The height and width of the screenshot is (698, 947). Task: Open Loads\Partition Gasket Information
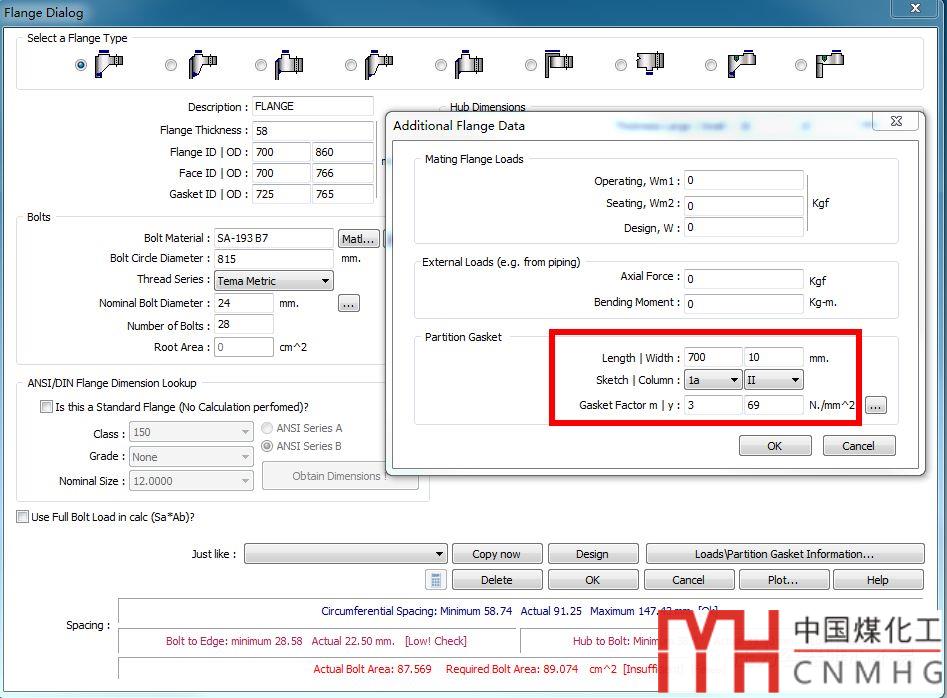[x=785, y=554]
